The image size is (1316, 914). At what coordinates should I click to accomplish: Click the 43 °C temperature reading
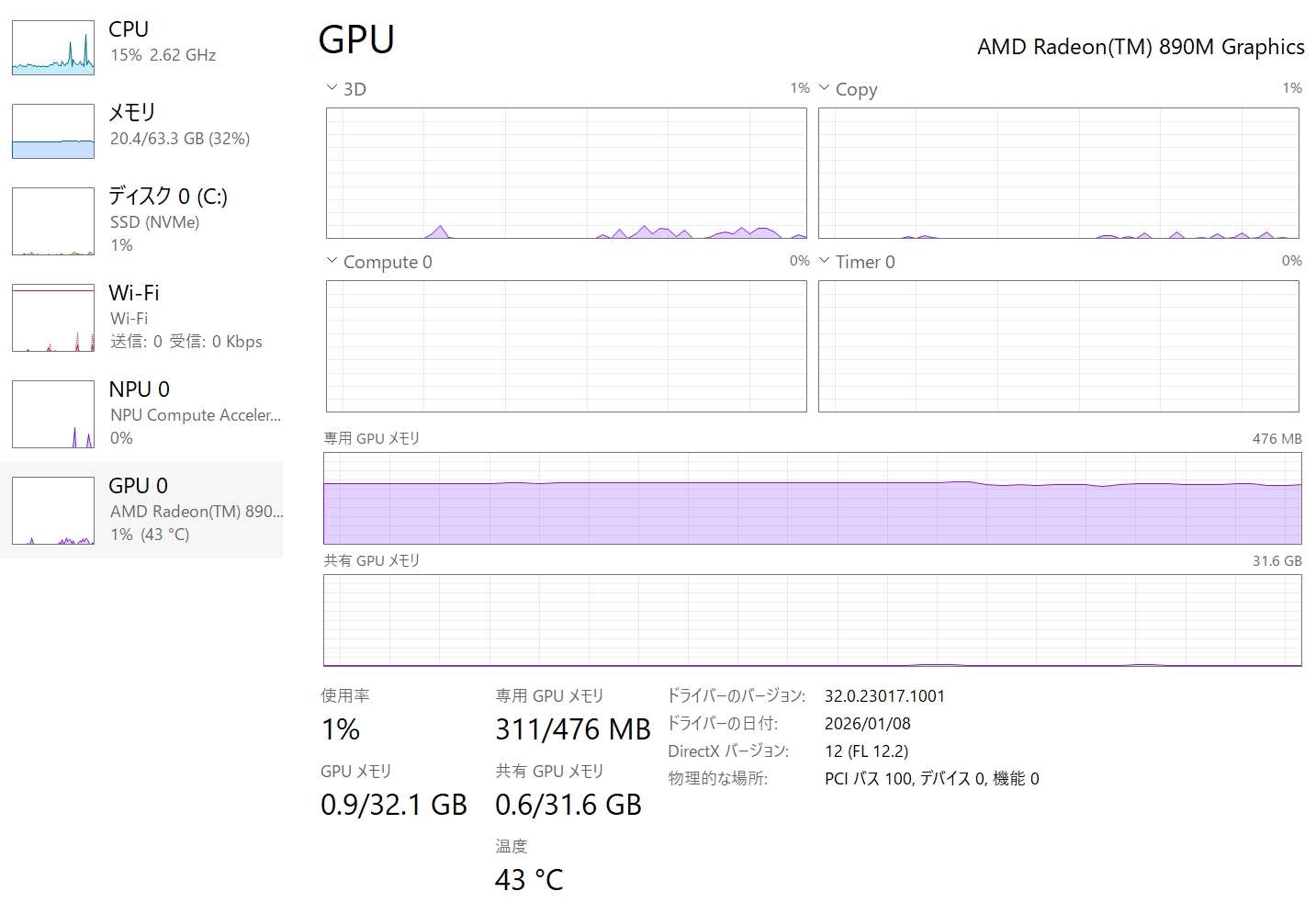click(x=529, y=880)
